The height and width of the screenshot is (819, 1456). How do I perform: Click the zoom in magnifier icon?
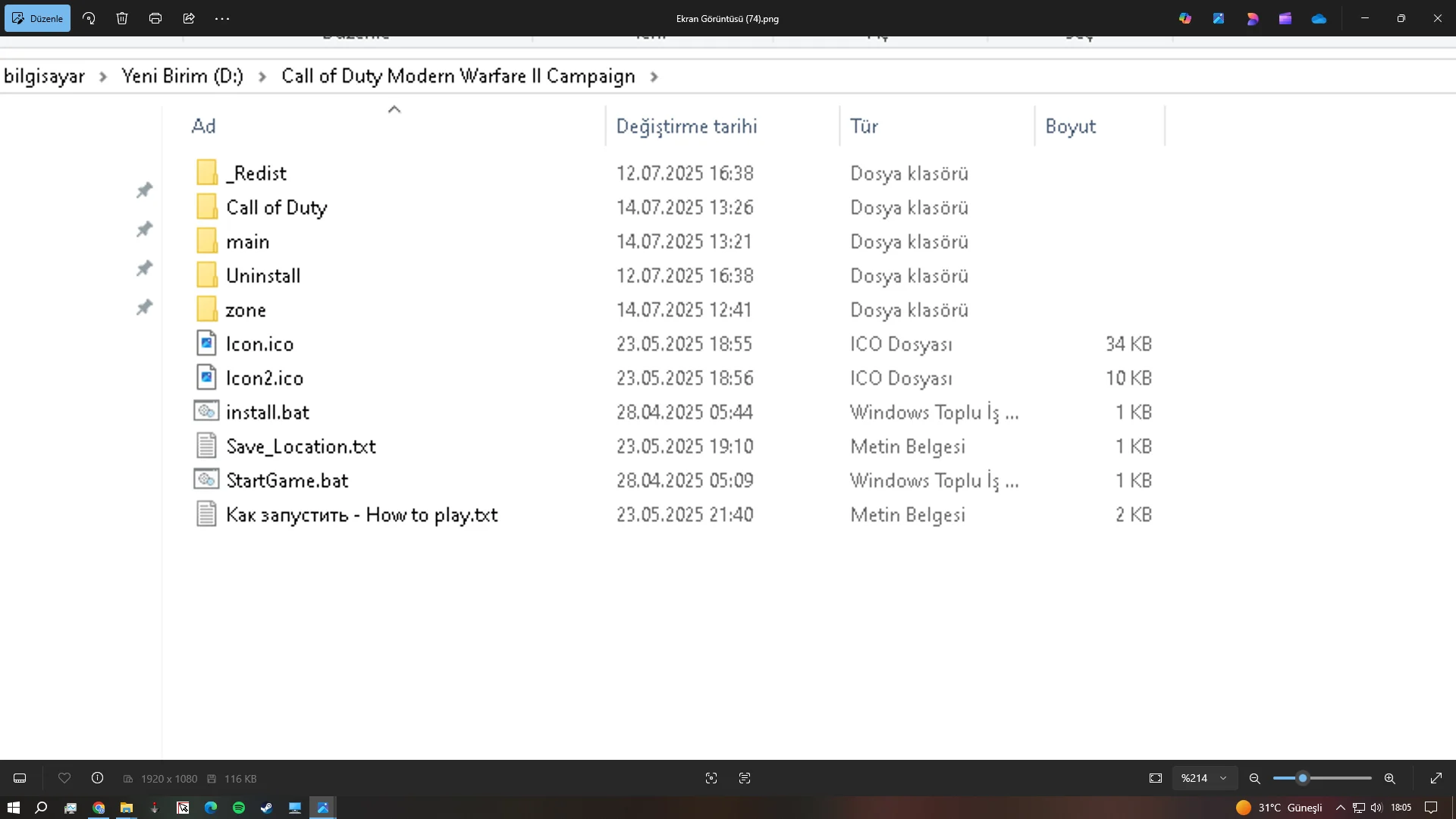[x=1389, y=778]
